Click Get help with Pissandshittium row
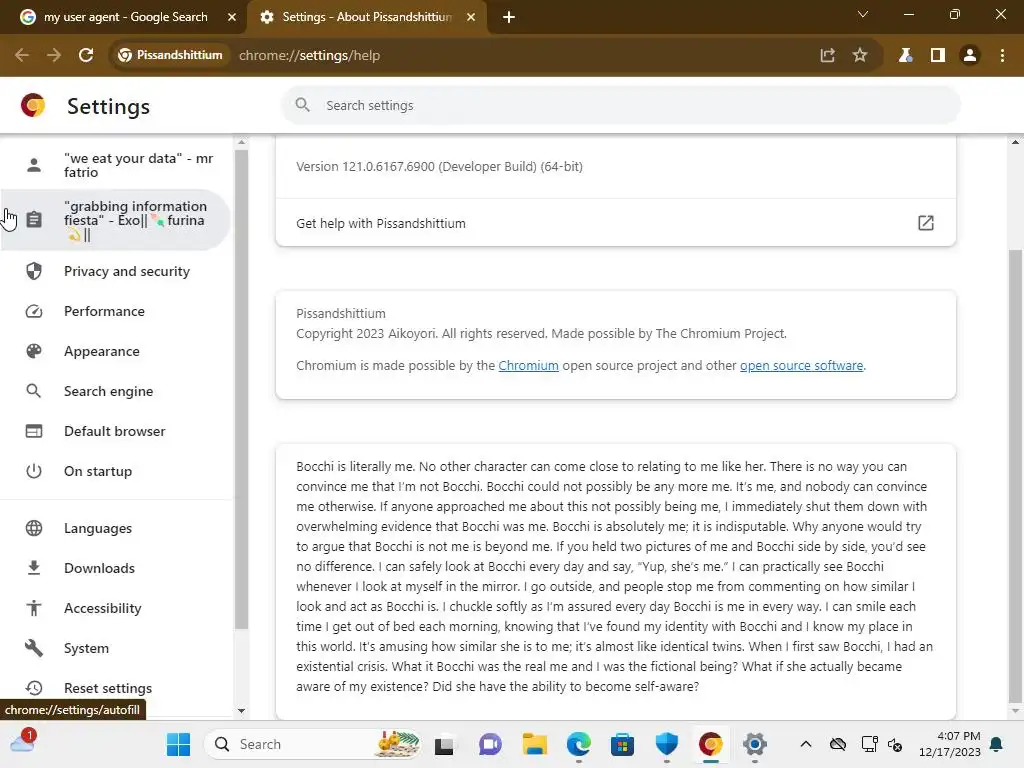Screen dimensions: 1024x768 [616, 223]
